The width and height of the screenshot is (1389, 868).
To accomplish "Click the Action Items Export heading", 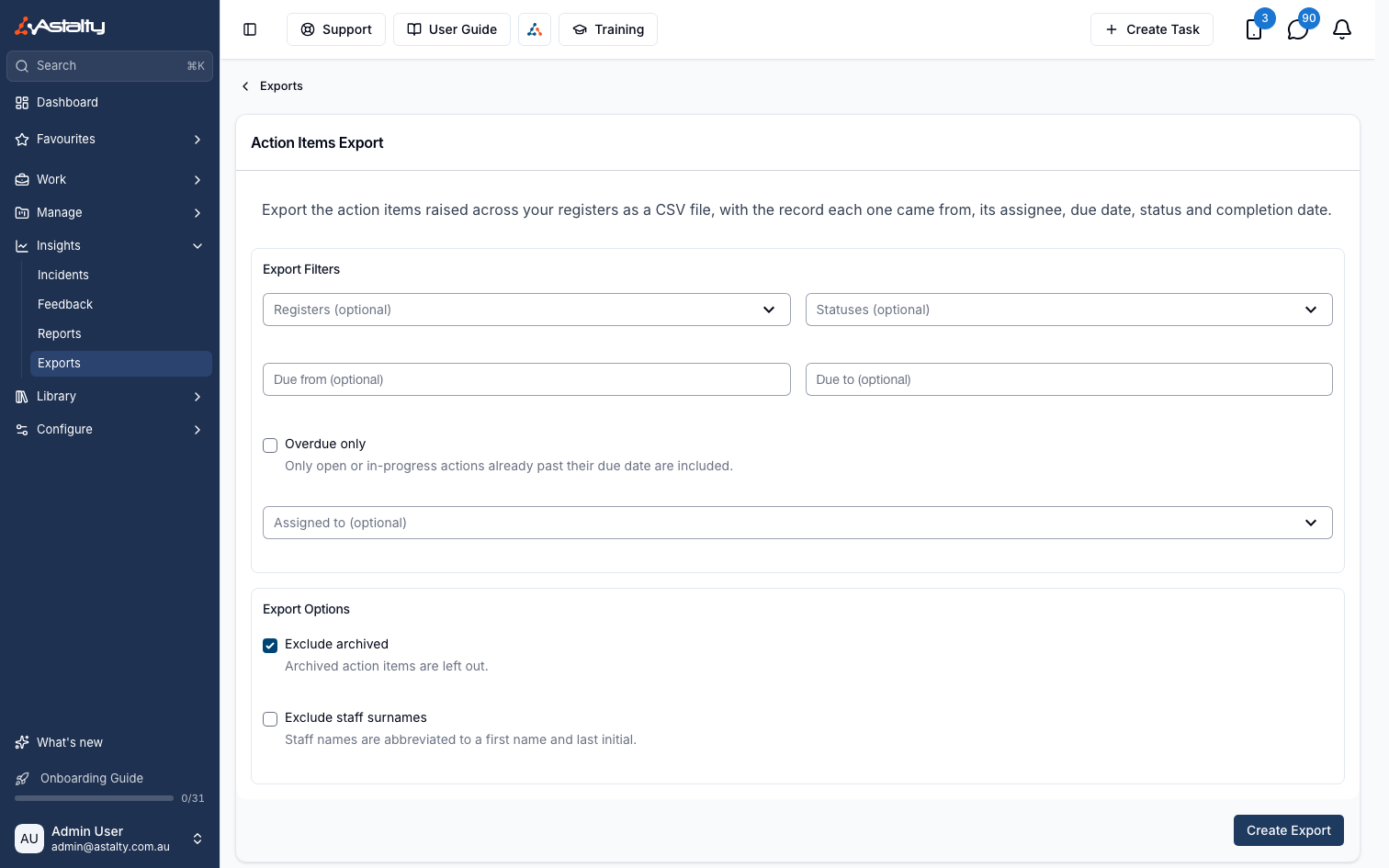I will point(317,142).
